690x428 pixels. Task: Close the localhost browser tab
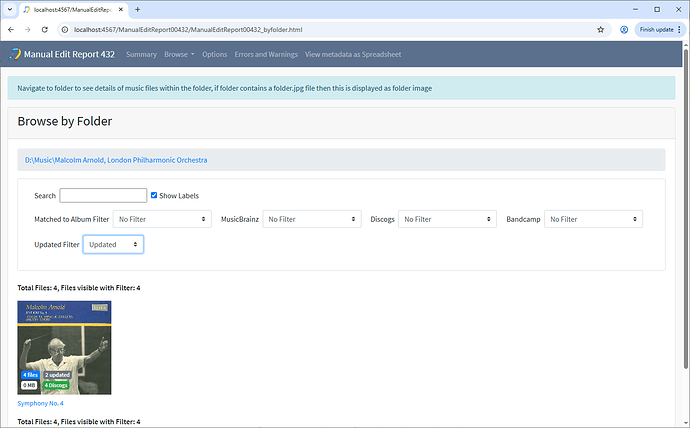point(121,9)
